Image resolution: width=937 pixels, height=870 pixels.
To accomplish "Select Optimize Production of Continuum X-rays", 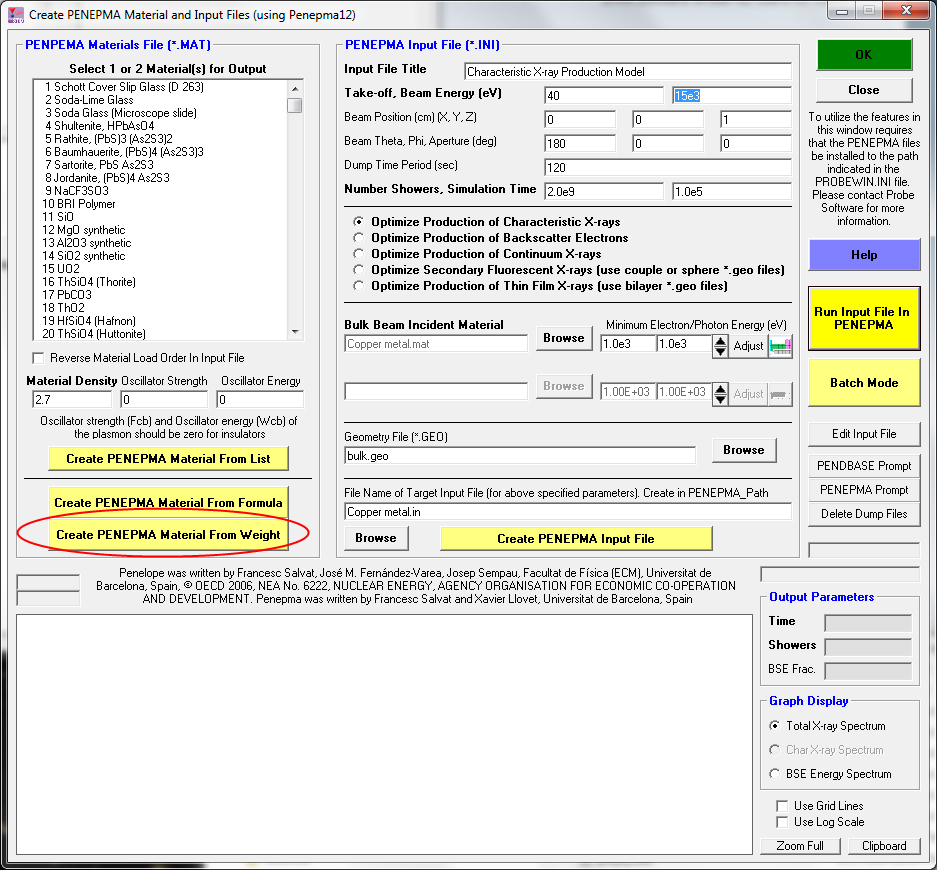I will pyautogui.click(x=360, y=254).
